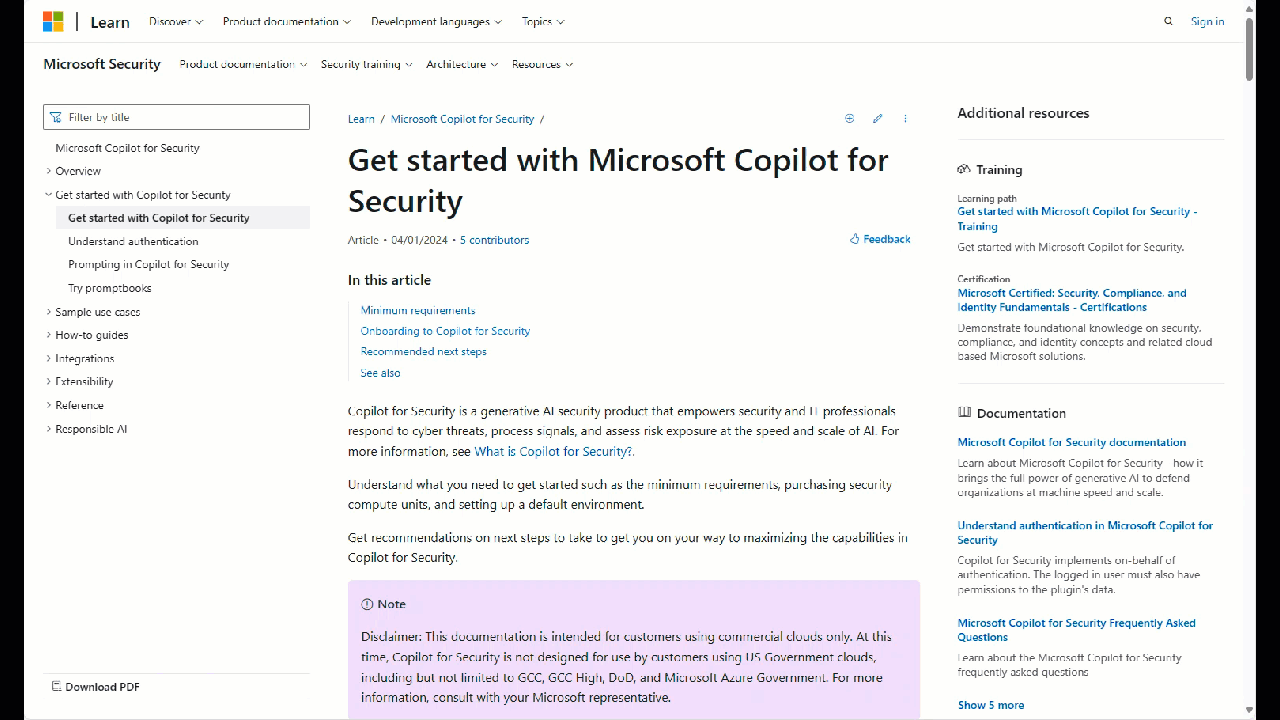
Task: Click the add to collection plus icon
Action: click(x=850, y=119)
